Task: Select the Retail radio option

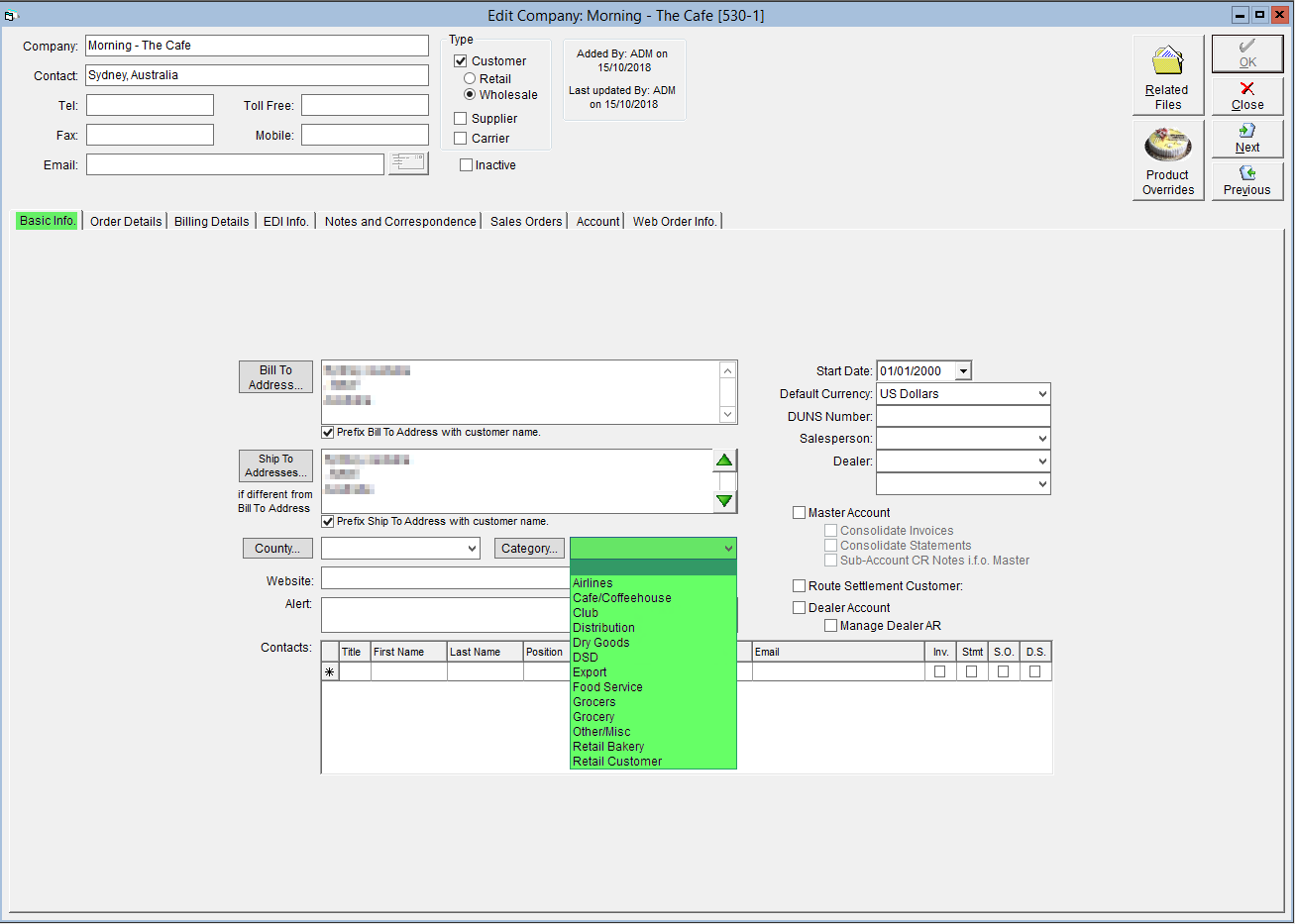Action: (x=470, y=79)
